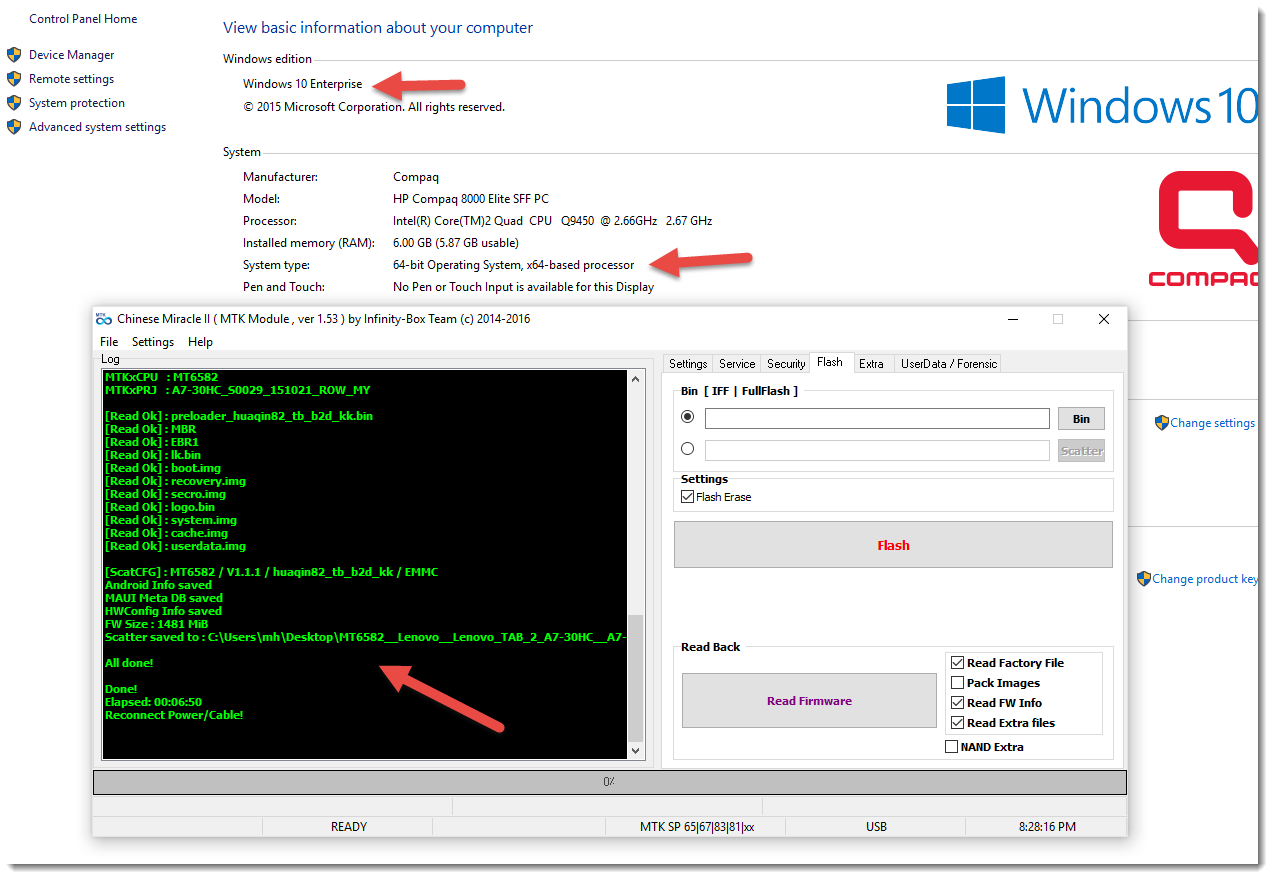Close the Chinese Miracle II window

coord(1104,319)
